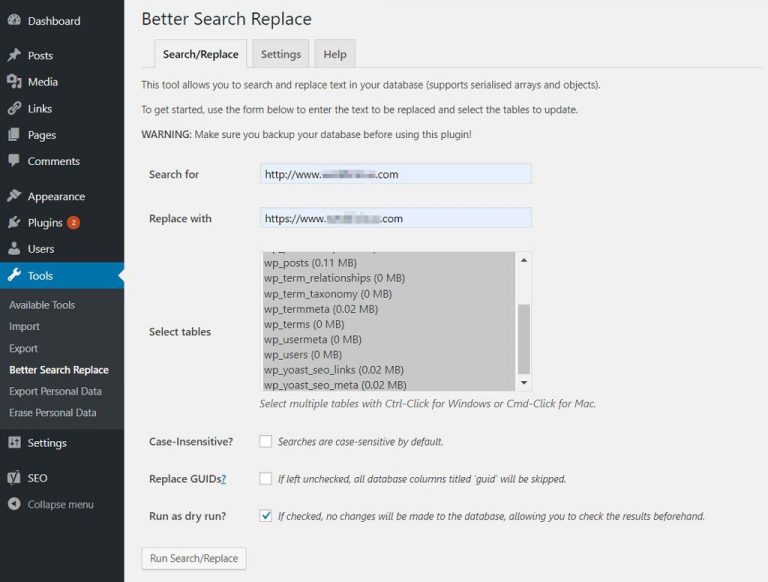Screen dimensions: 768x582
Task: Open Media via its sidebar icon
Action: tap(14, 82)
